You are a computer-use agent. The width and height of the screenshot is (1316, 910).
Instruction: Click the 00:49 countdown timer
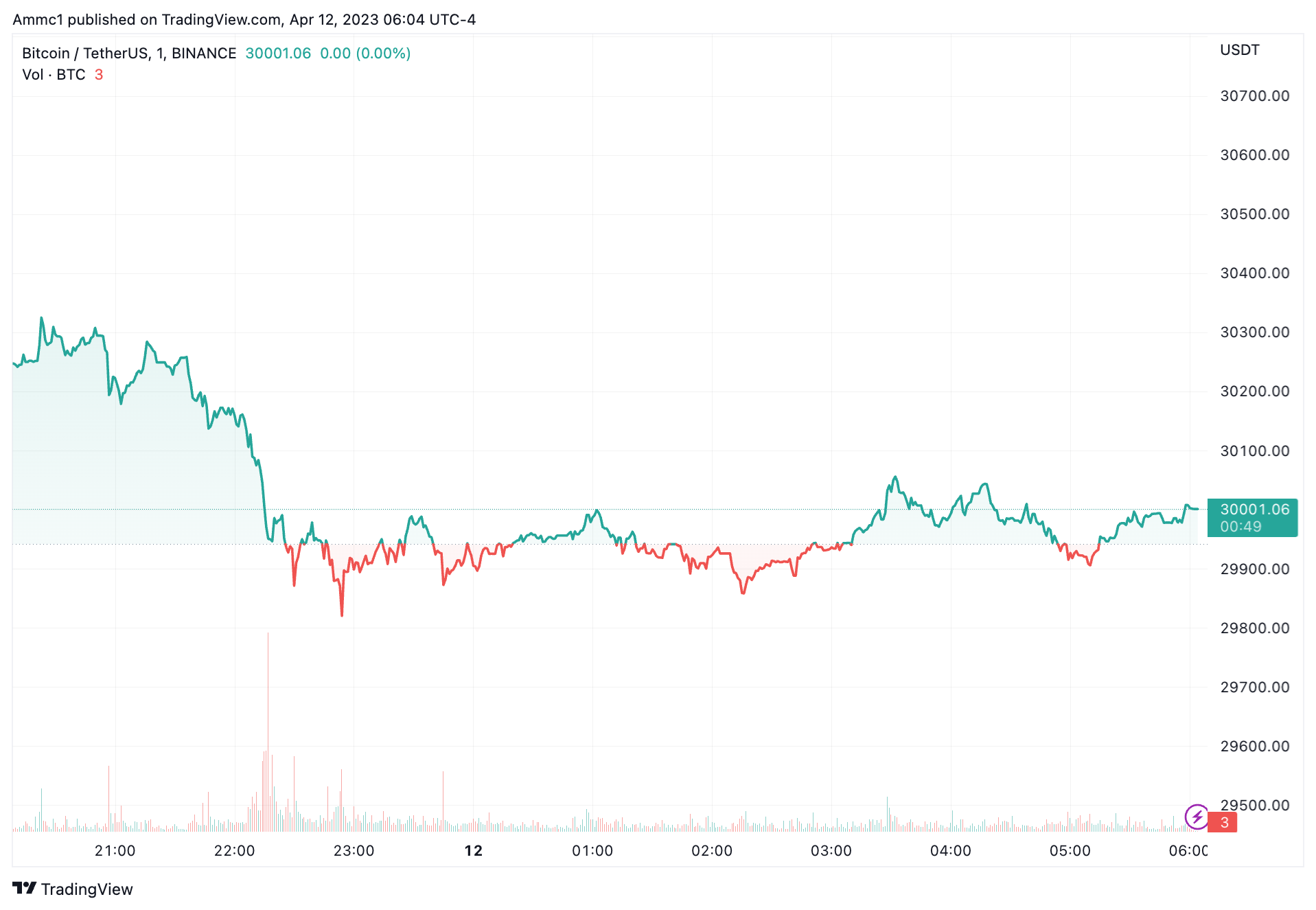(x=1240, y=527)
